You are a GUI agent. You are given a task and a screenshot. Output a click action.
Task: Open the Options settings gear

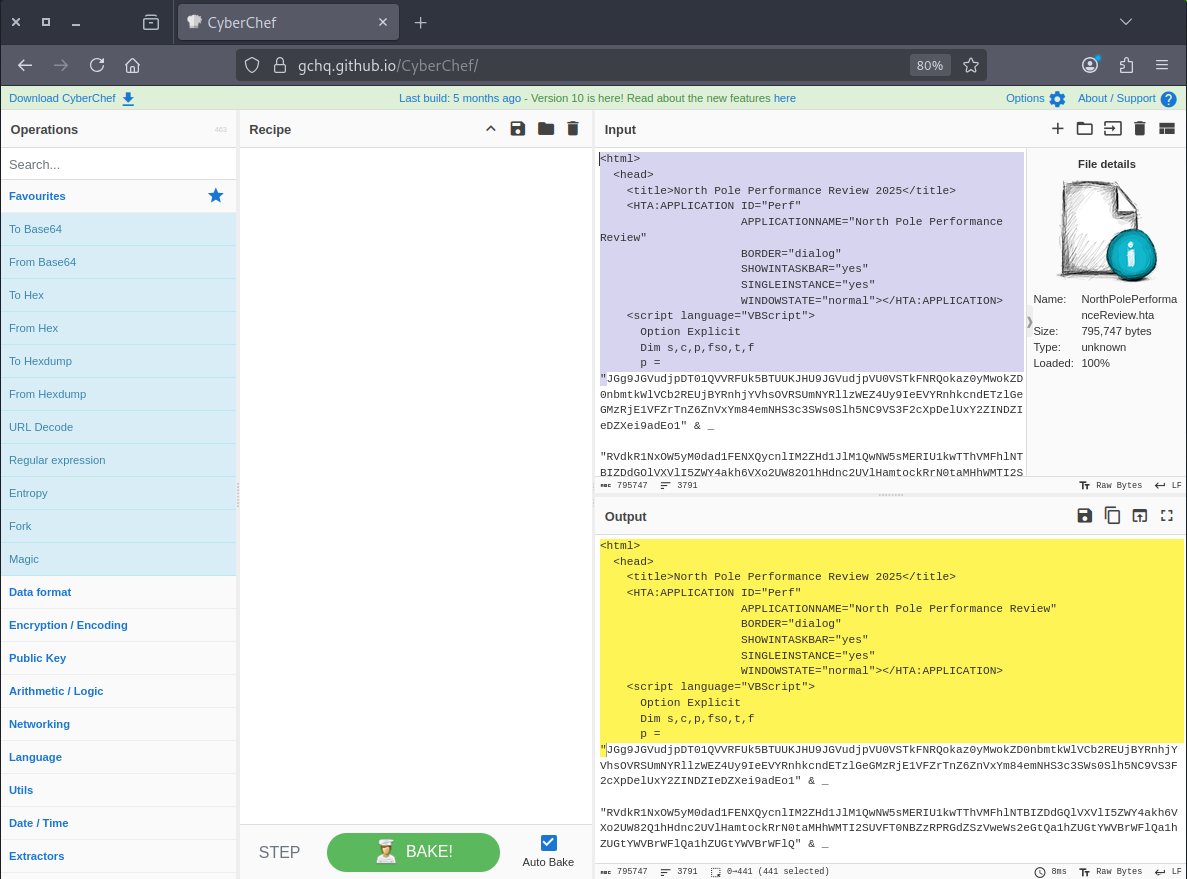click(x=1036, y=98)
